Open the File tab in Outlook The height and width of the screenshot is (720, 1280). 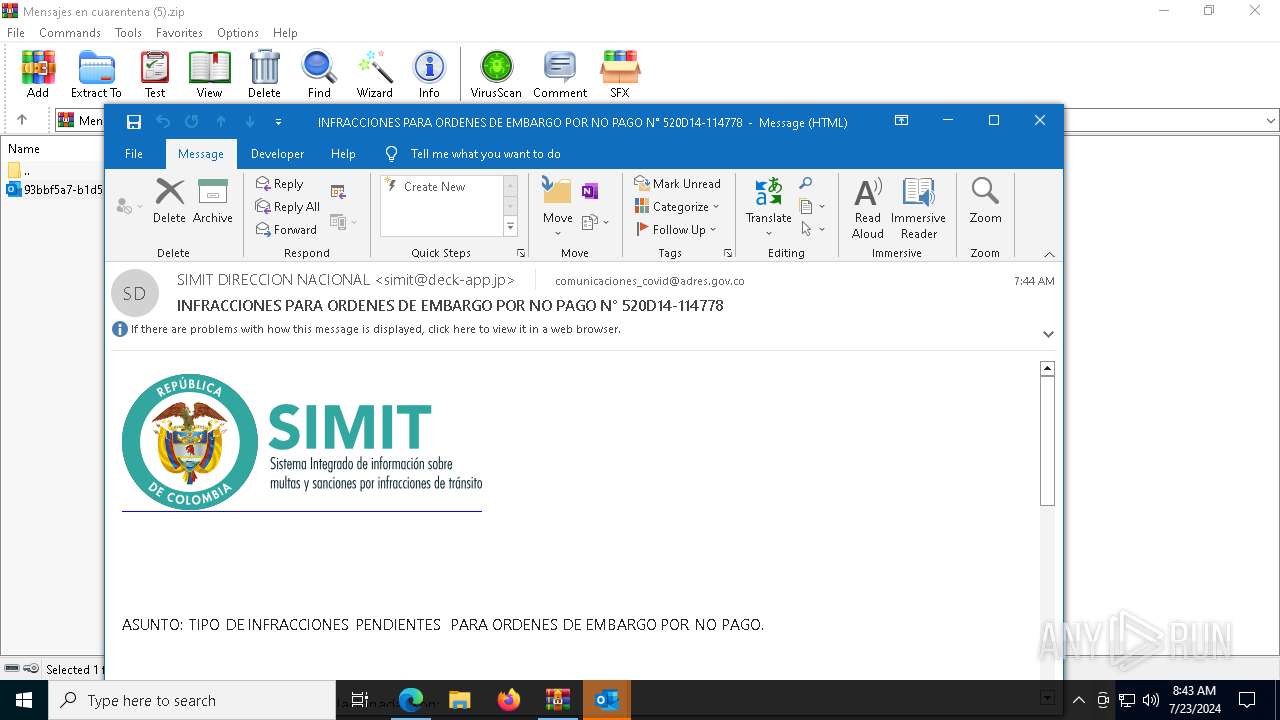pyautogui.click(x=133, y=154)
